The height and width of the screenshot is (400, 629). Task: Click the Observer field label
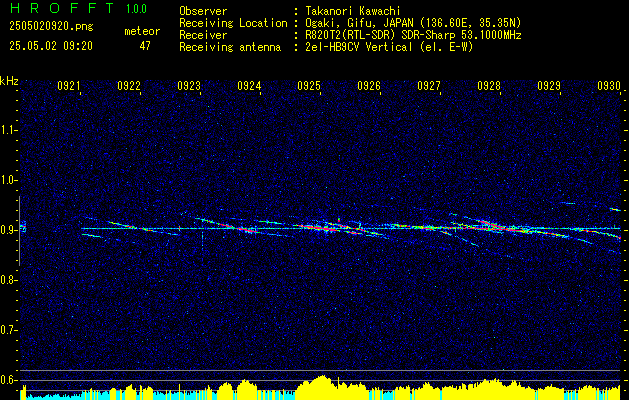pyautogui.click(x=203, y=11)
